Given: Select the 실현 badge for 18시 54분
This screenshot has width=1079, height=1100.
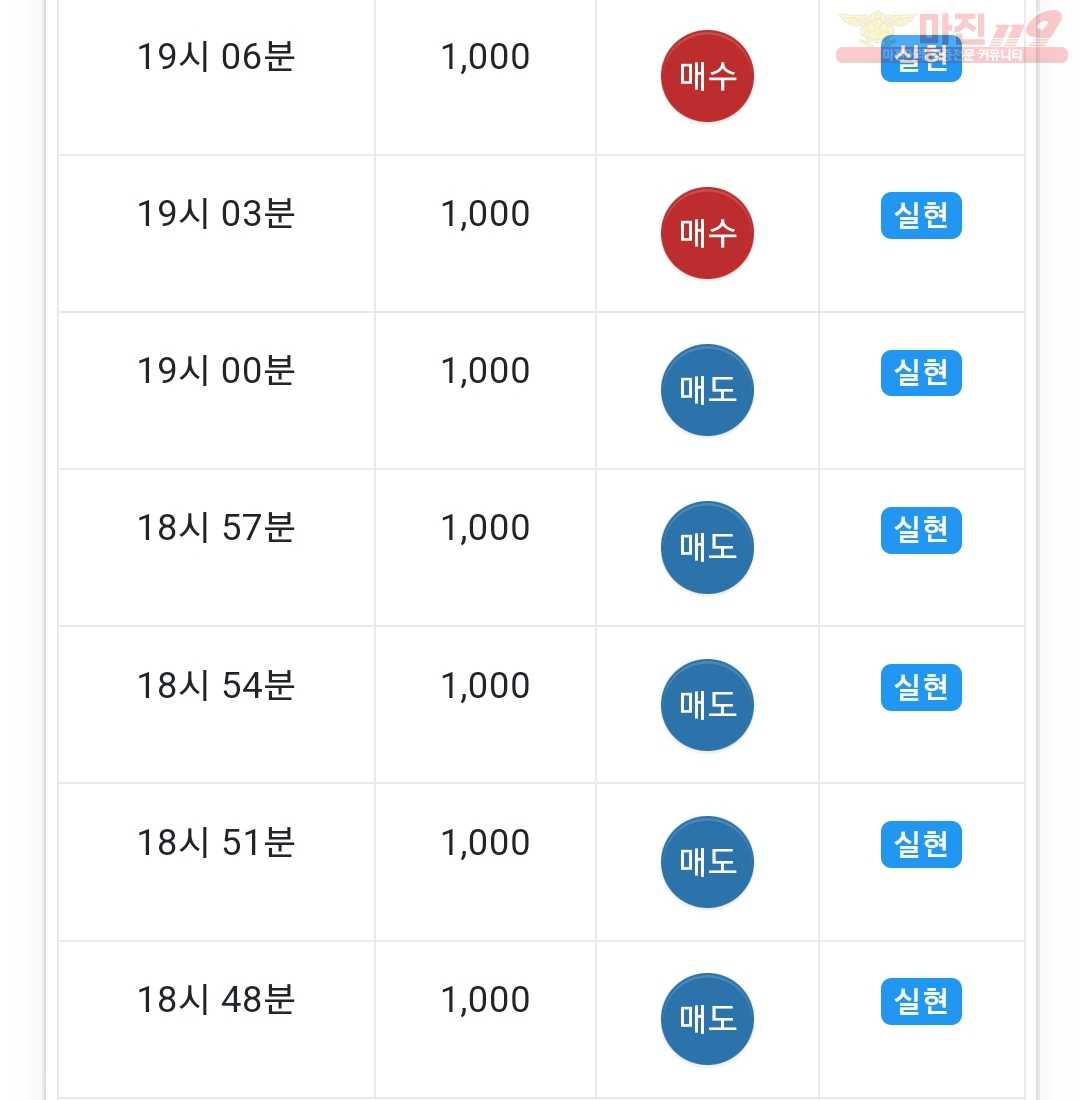Looking at the screenshot, I should pyautogui.click(x=921, y=687).
